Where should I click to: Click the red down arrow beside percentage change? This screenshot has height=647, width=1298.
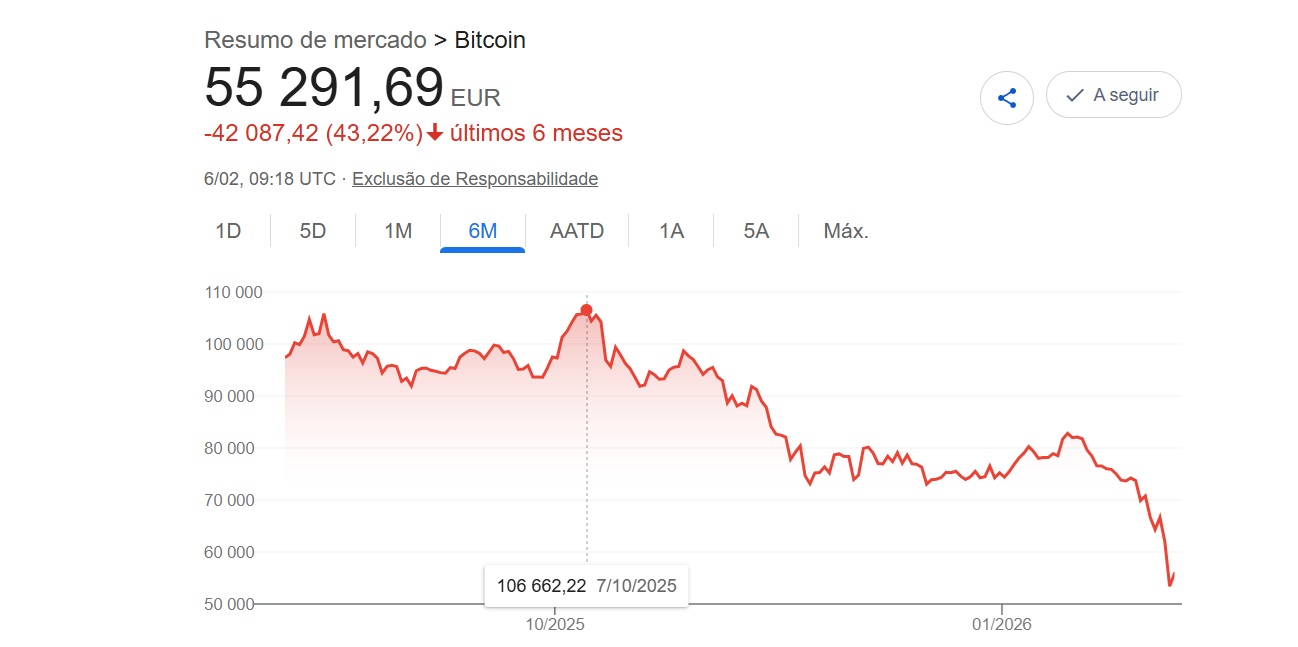click(435, 133)
